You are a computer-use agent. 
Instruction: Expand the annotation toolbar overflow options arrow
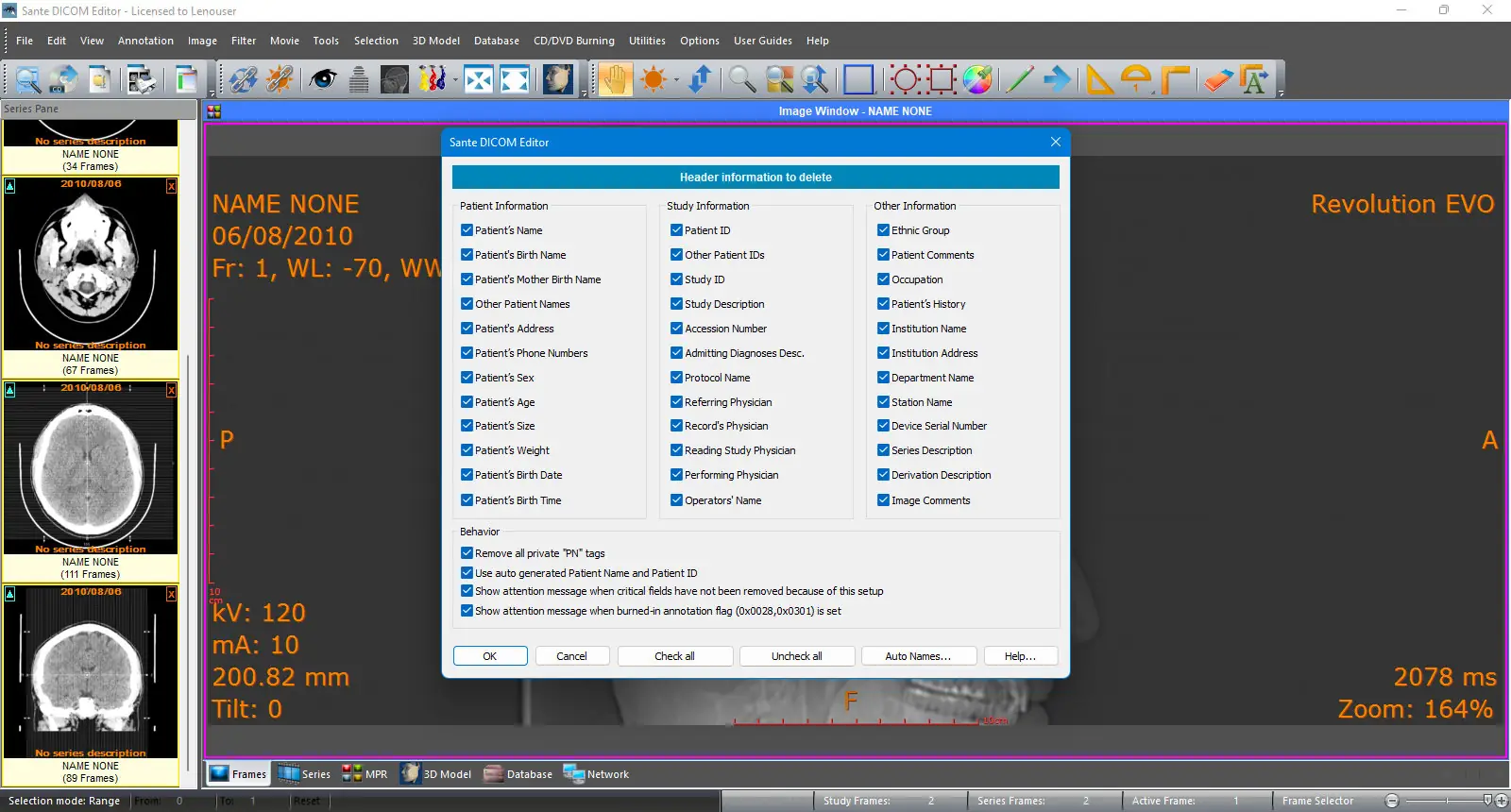(x=1282, y=93)
